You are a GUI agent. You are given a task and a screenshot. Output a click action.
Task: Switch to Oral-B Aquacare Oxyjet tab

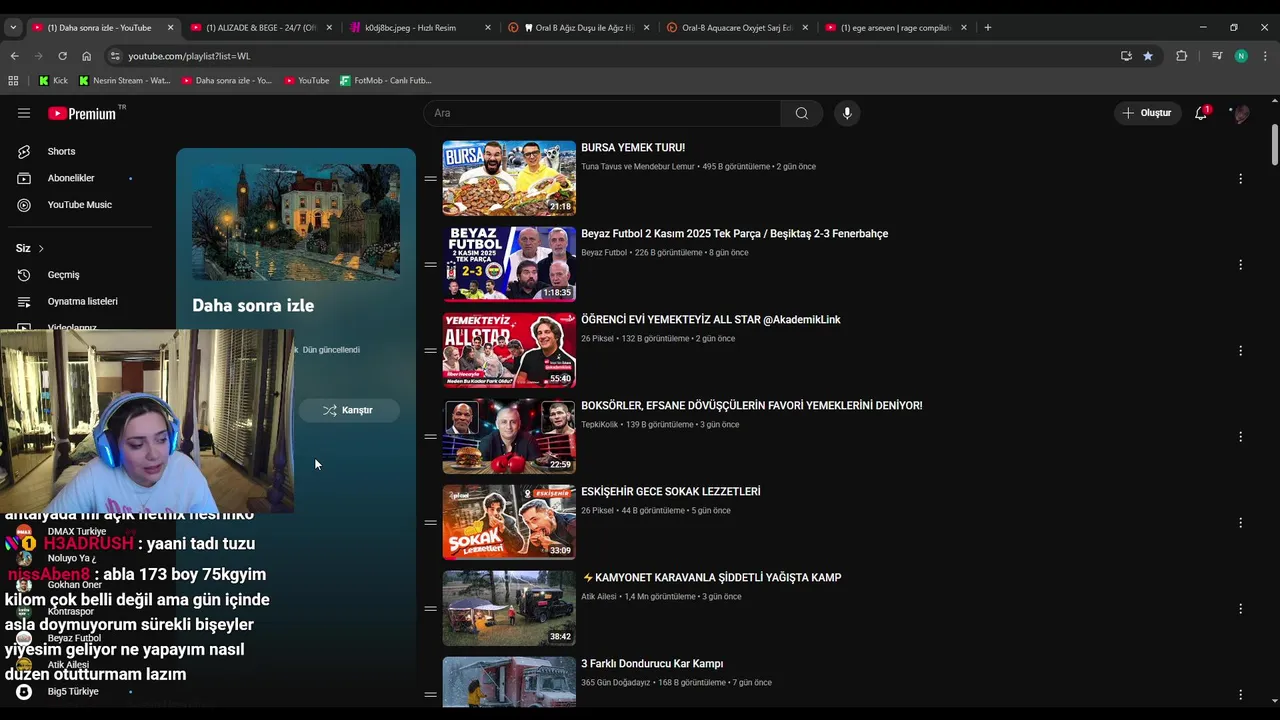tap(737, 28)
